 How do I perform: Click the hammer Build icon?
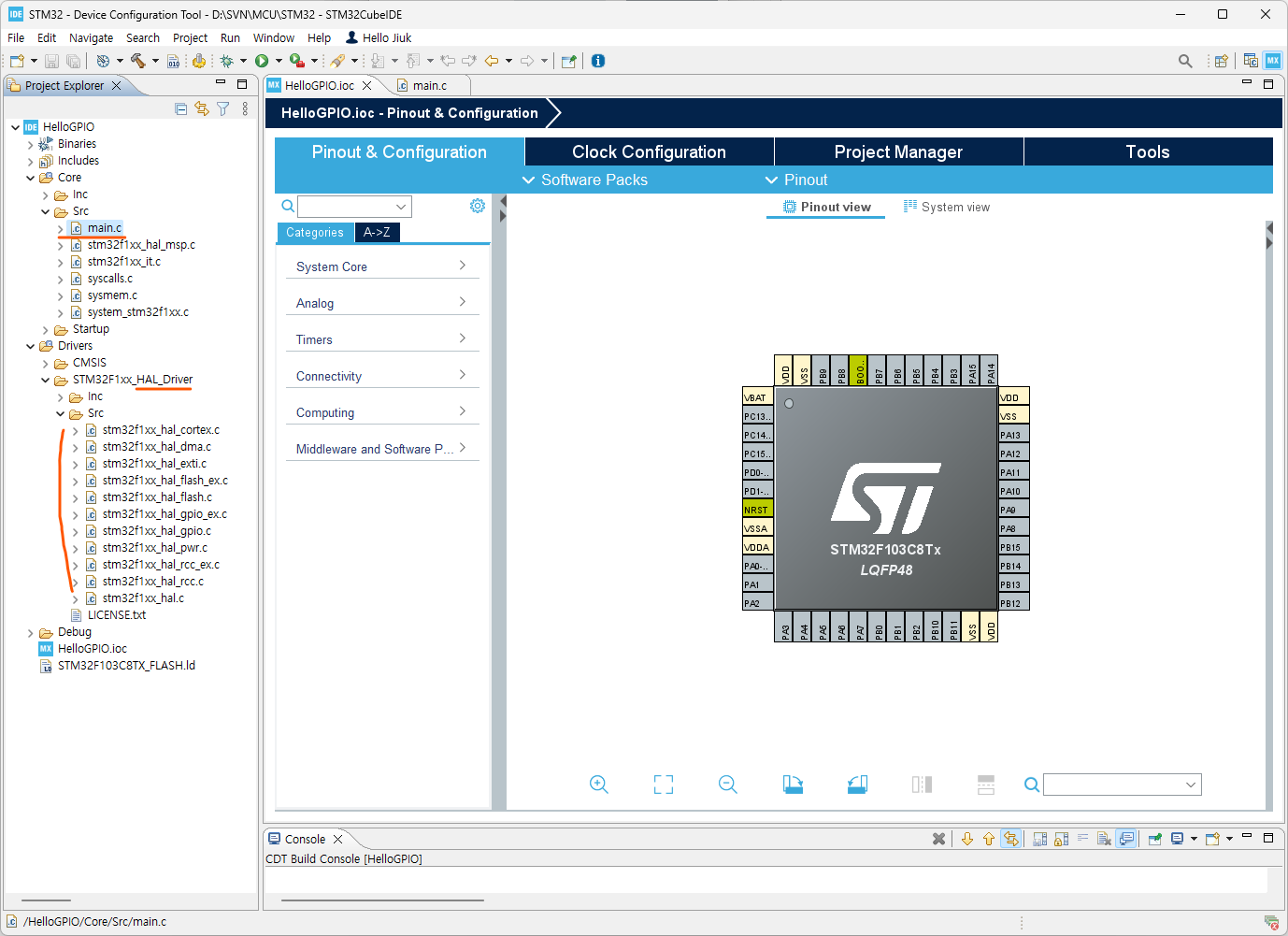tap(137, 61)
